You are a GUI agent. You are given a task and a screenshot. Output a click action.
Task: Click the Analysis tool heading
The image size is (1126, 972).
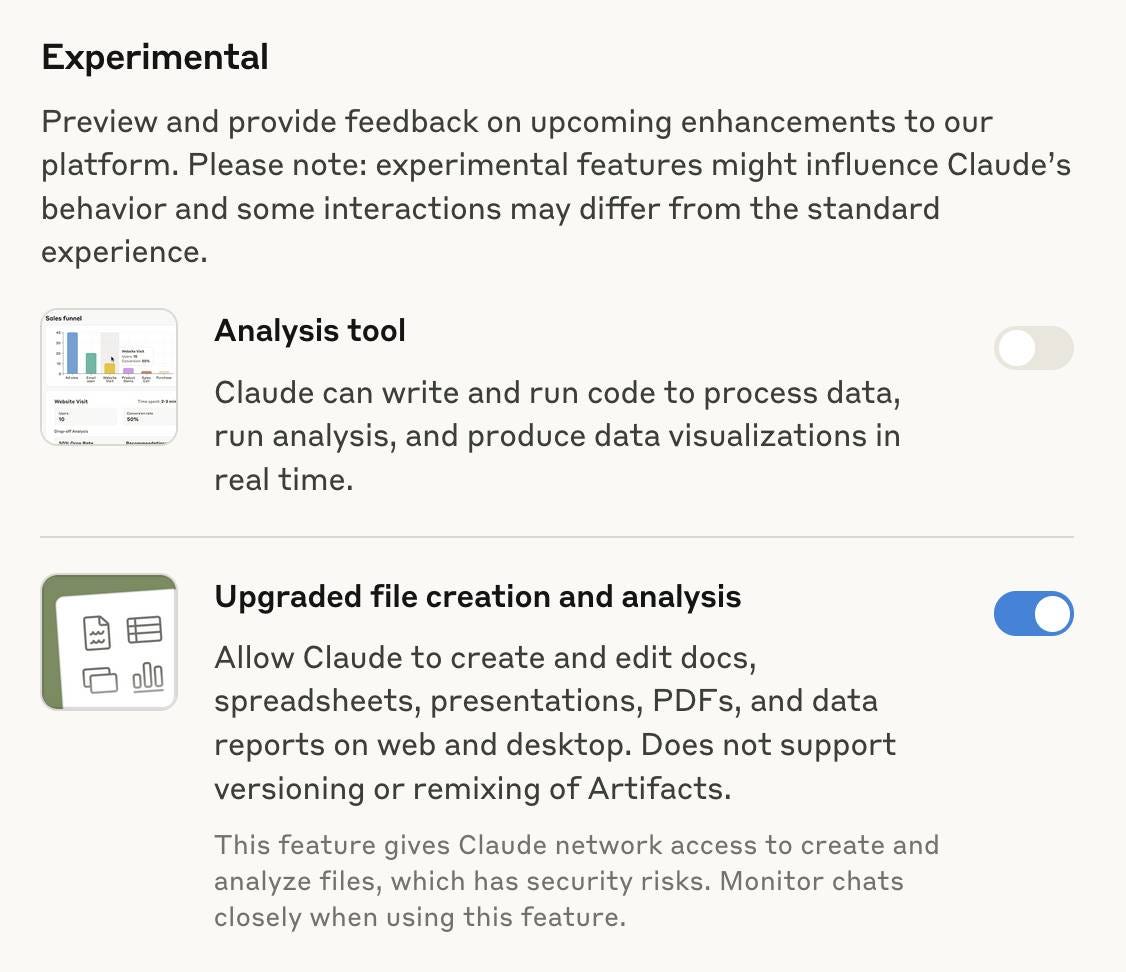310,330
